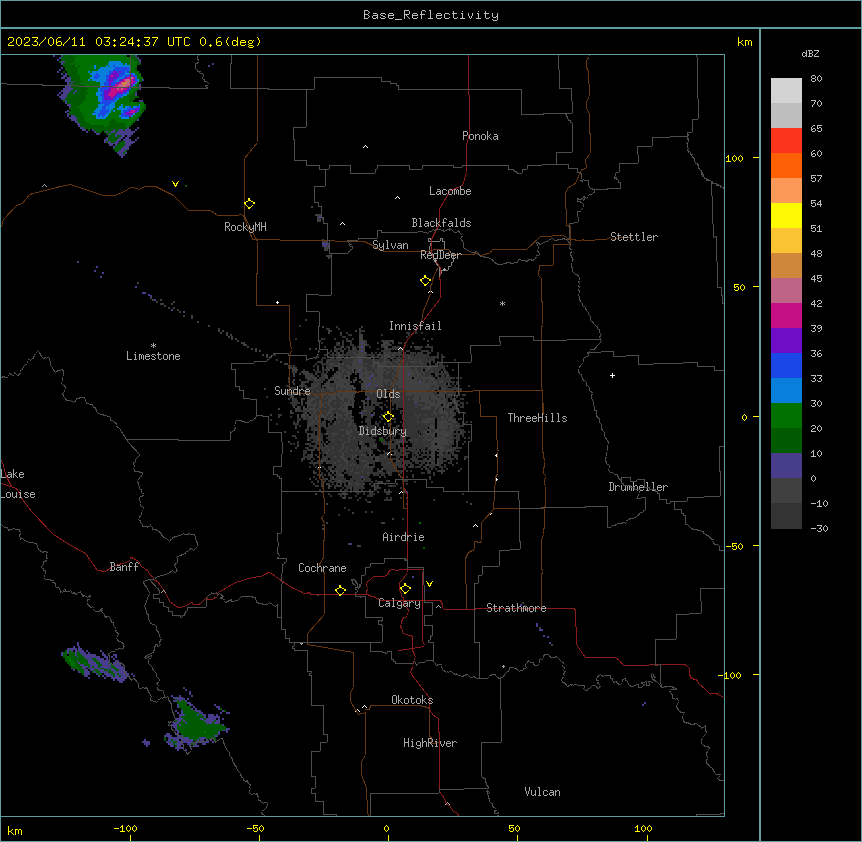Image resolution: width=862 pixels, height=842 pixels.
Task: Click the 50 tick on right axis
Action: pos(739,287)
